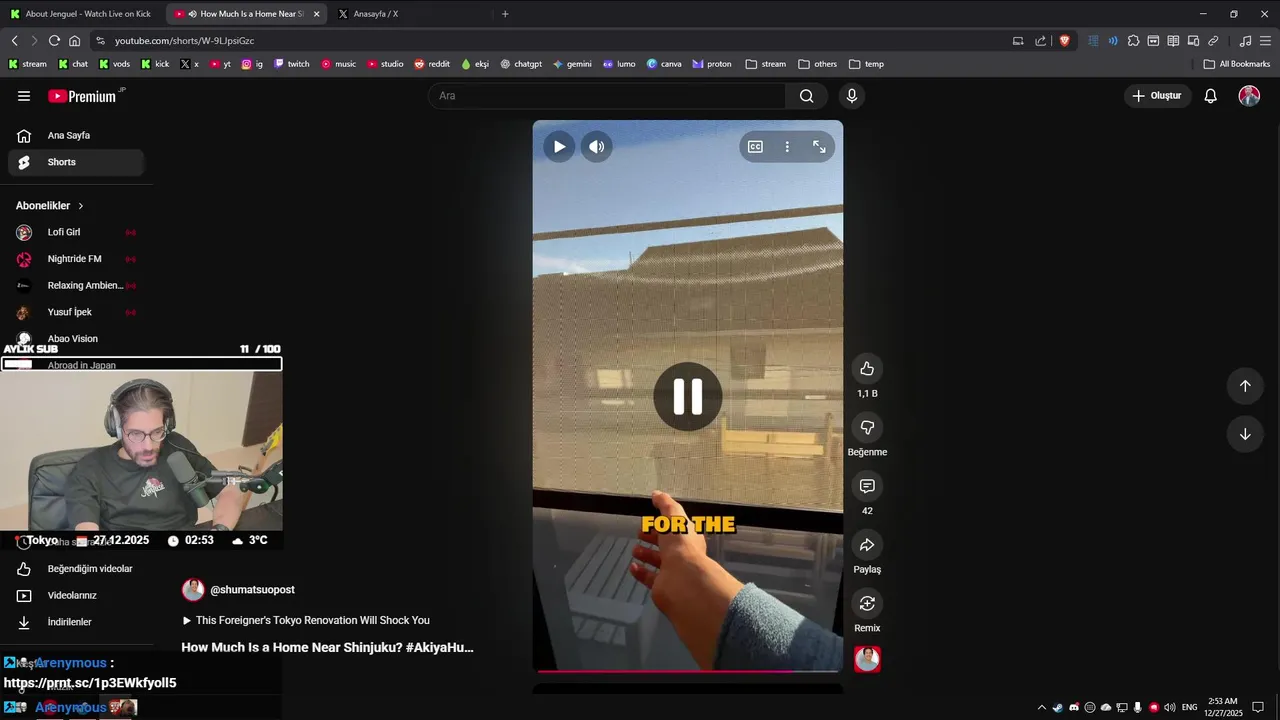Enter fullscreen for the Short

coord(819,147)
